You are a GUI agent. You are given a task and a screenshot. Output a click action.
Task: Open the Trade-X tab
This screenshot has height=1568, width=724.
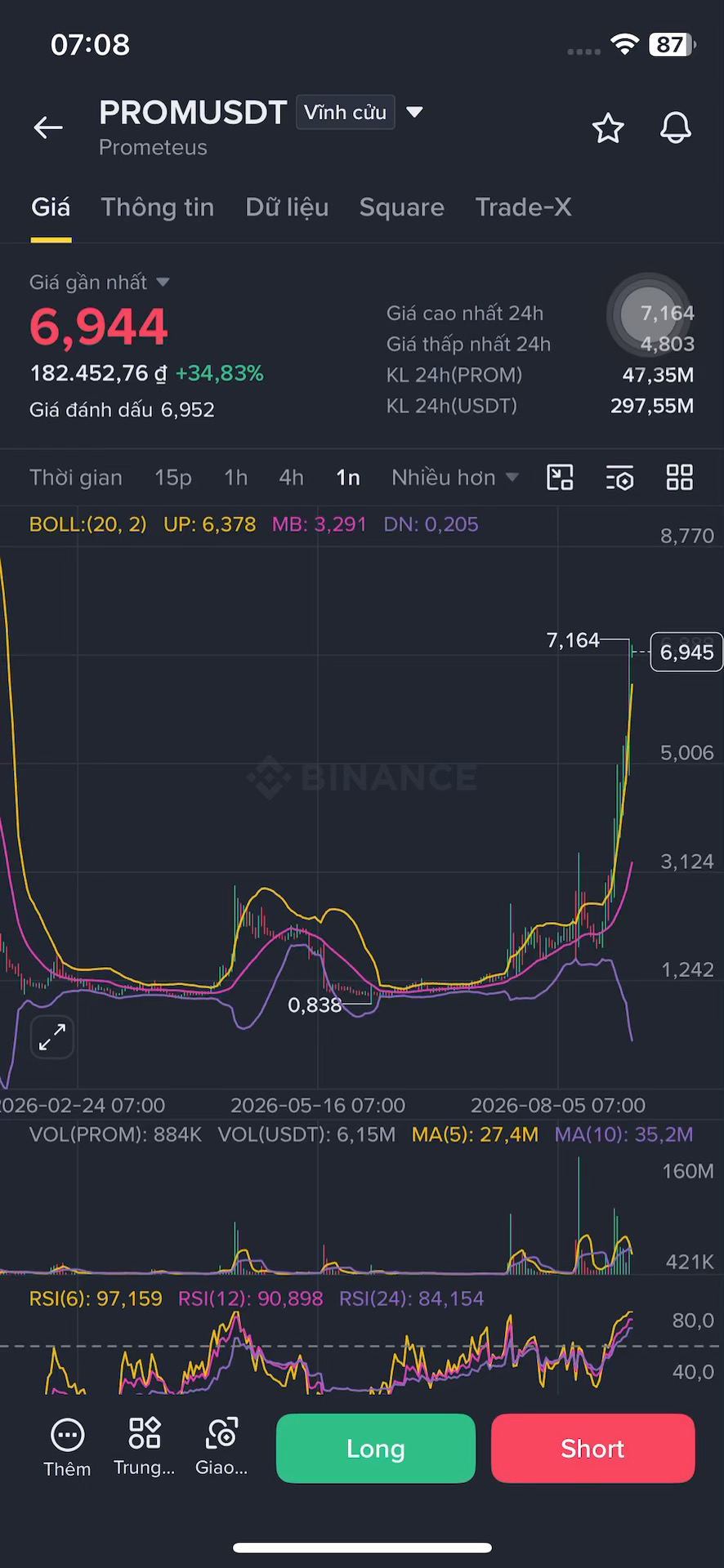click(524, 207)
